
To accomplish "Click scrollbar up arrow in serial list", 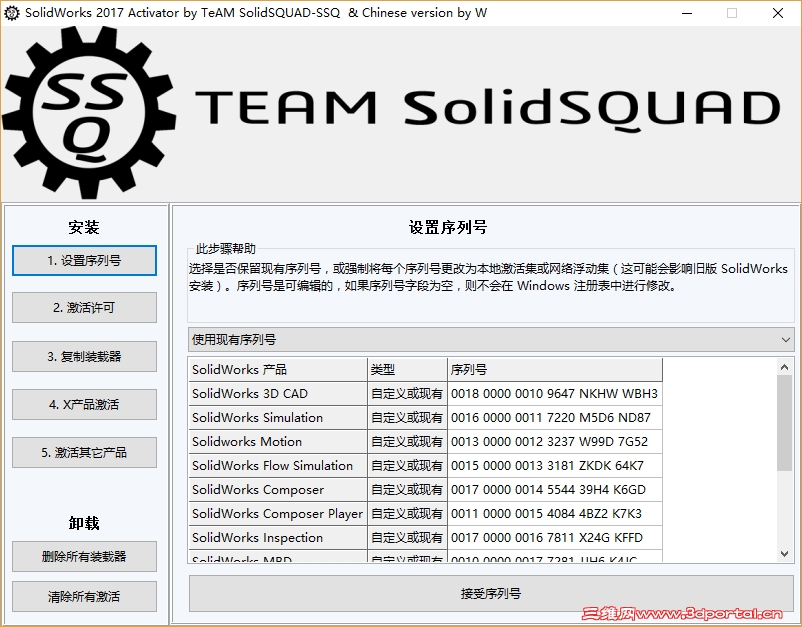I will (x=785, y=367).
